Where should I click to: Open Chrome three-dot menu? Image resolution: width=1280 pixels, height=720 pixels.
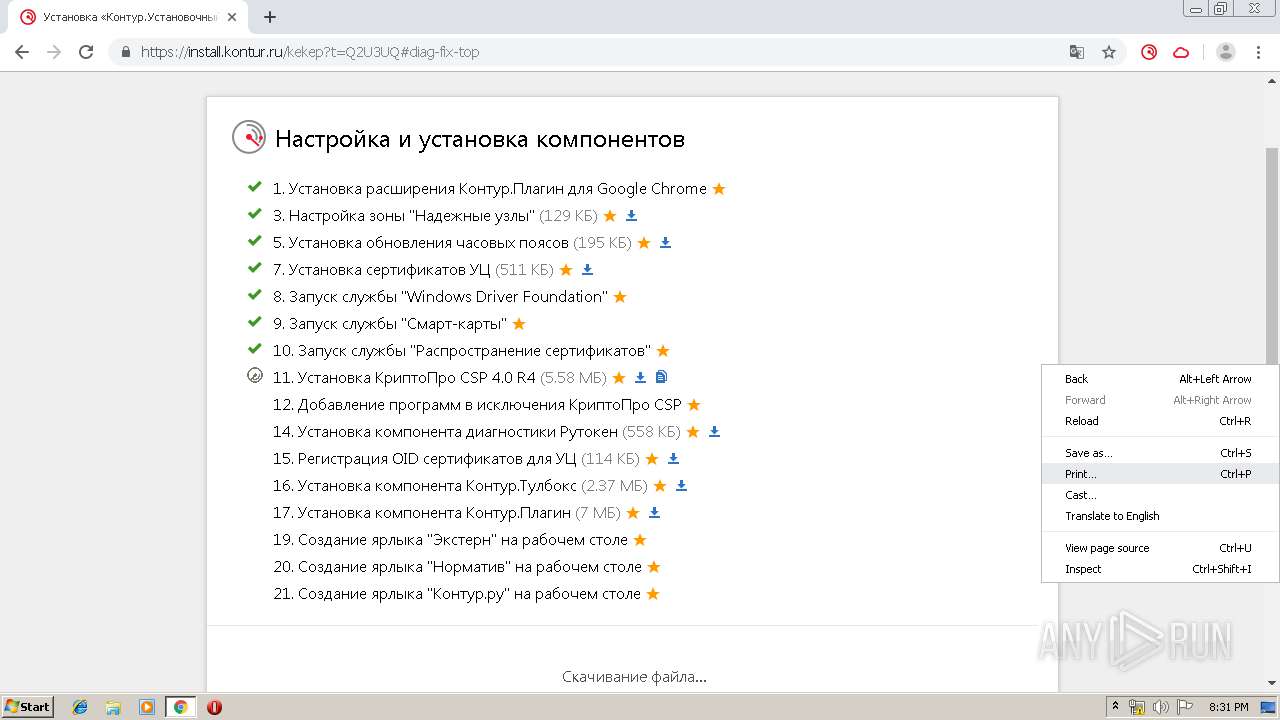click(x=1258, y=52)
